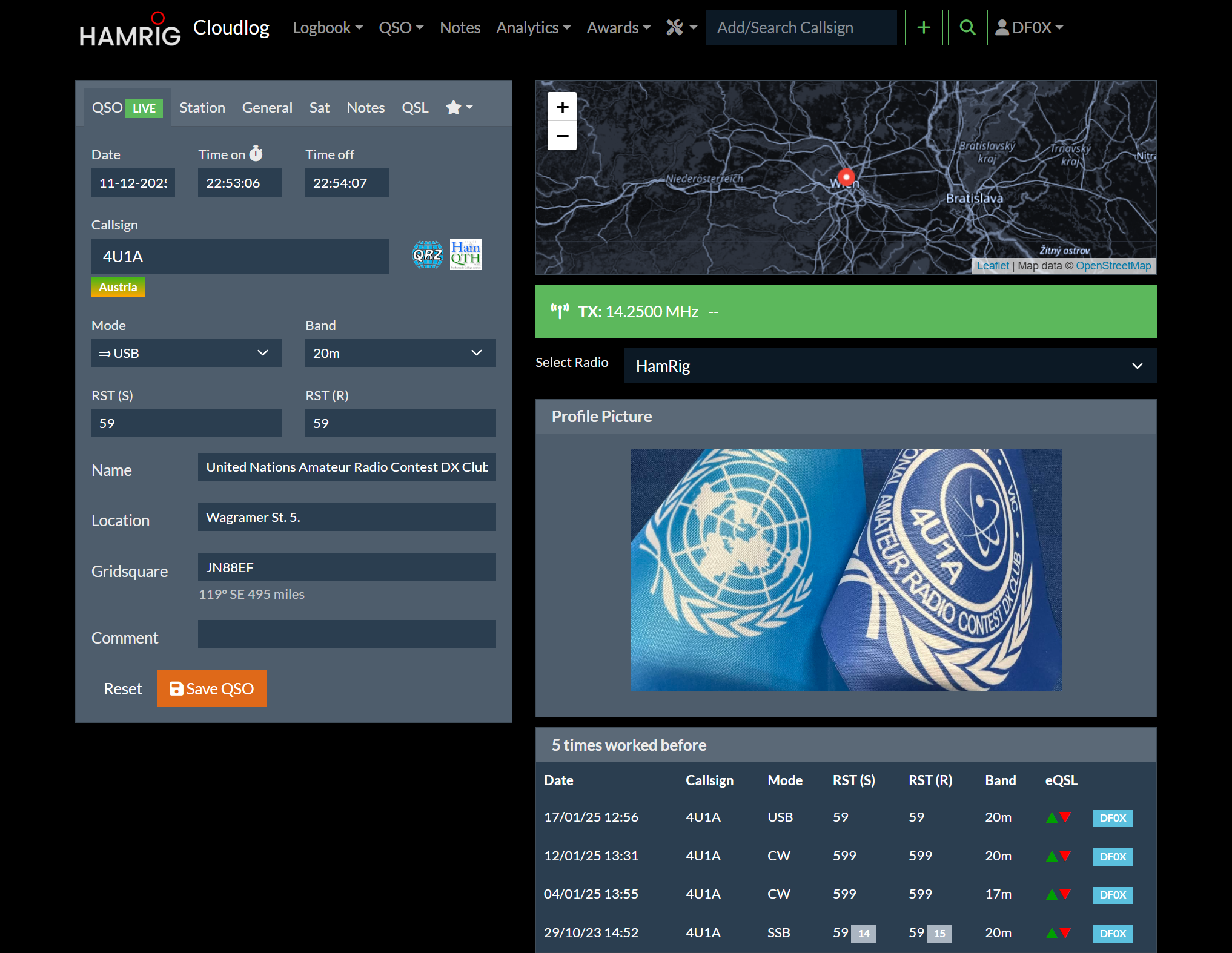
Task: Click the 4U1A profile picture
Action: pyautogui.click(x=846, y=570)
